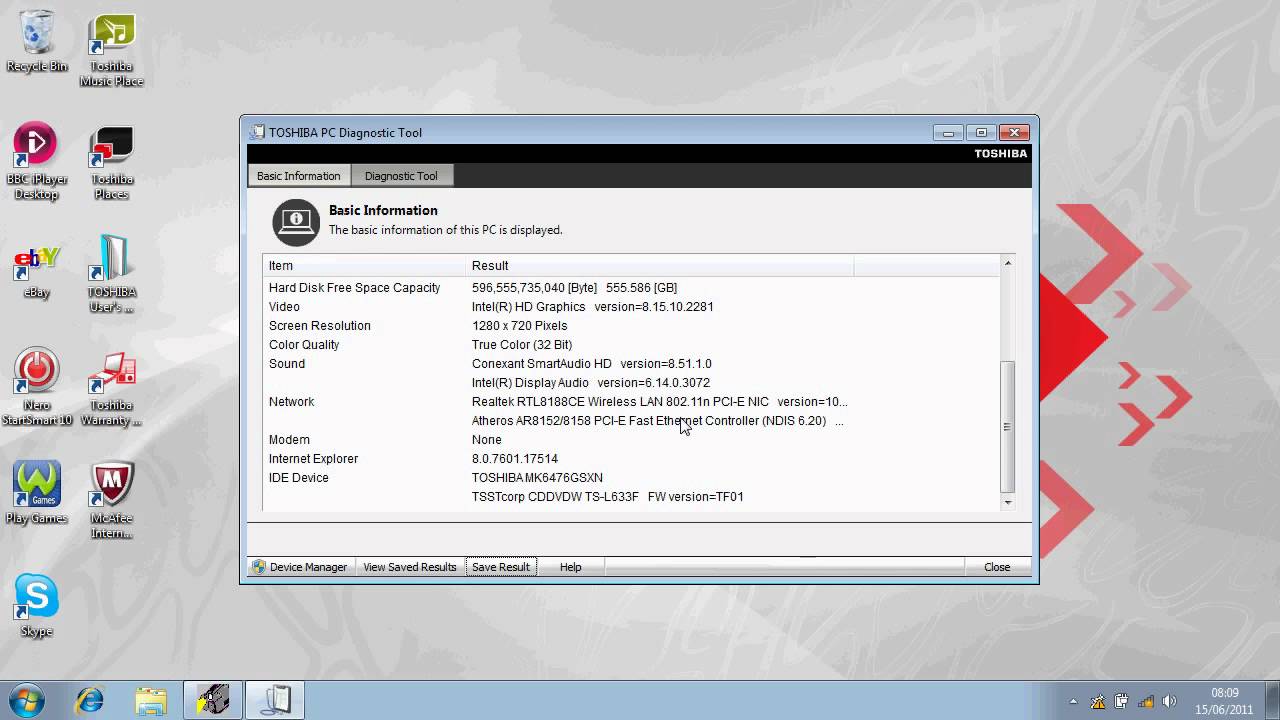1280x720 pixels.
Task: Open Device Manager button
Action: (x=299, y=567)
